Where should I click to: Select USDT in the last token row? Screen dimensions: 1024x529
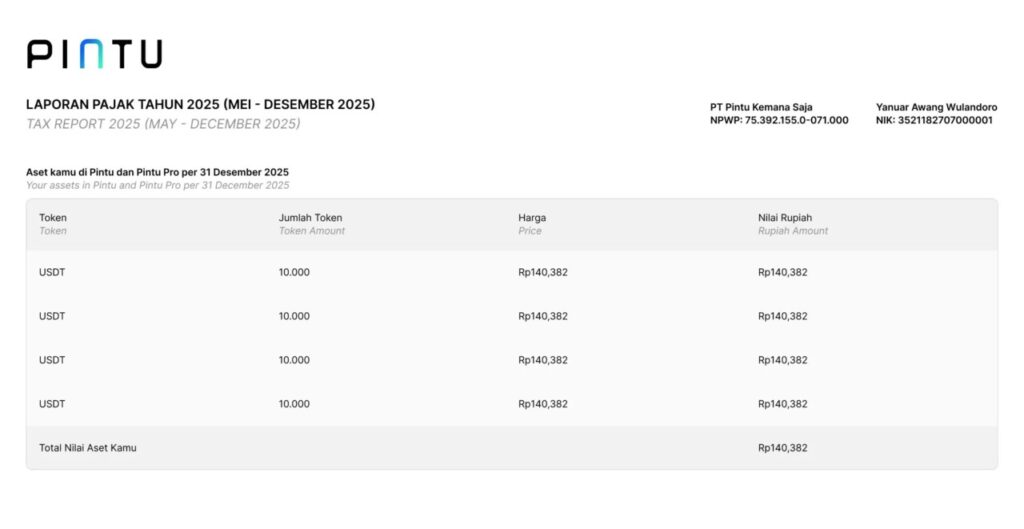point(52,404)
